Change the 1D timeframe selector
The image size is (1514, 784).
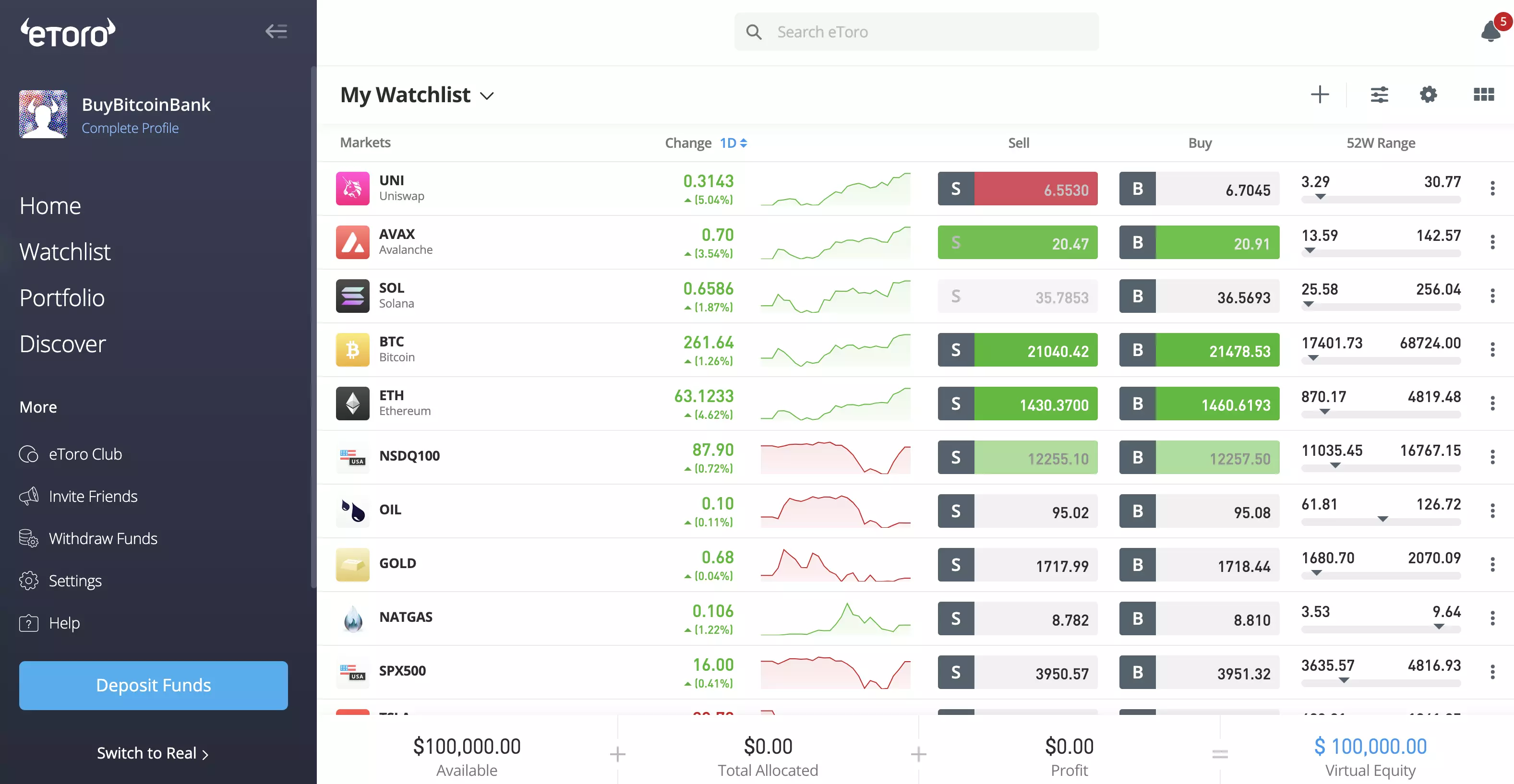click(733, 143)
